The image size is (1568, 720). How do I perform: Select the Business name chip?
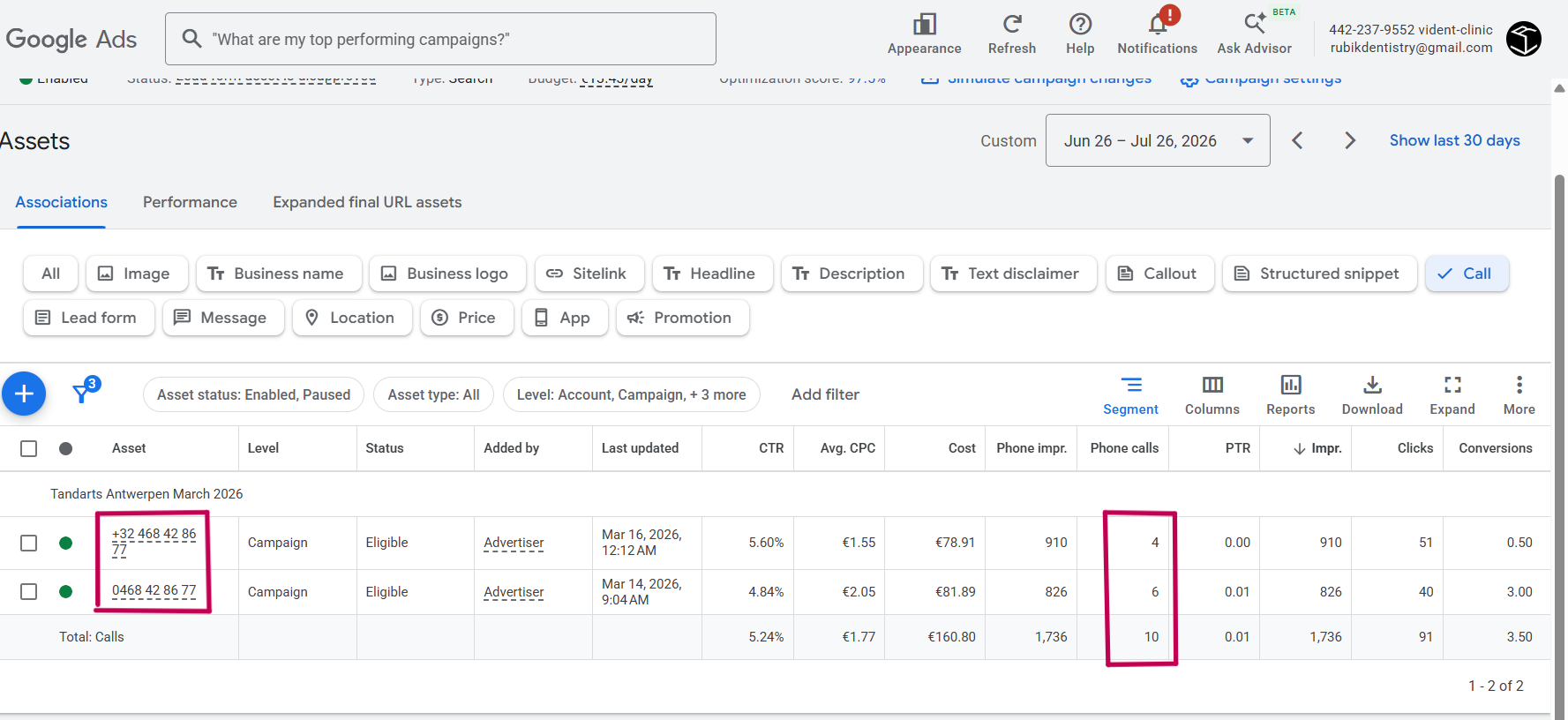(x=279, y=274)
